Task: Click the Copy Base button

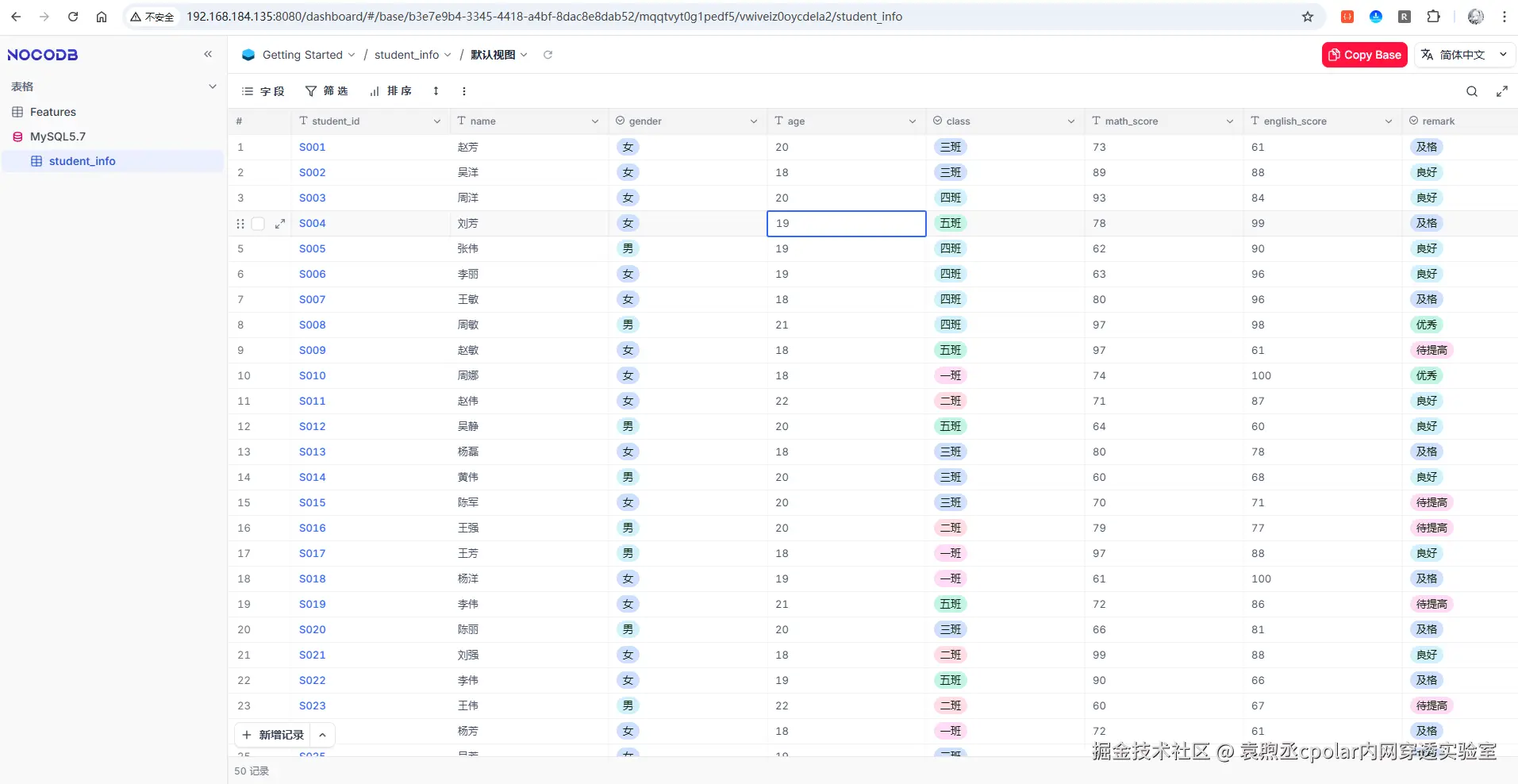Action: 1365,55
